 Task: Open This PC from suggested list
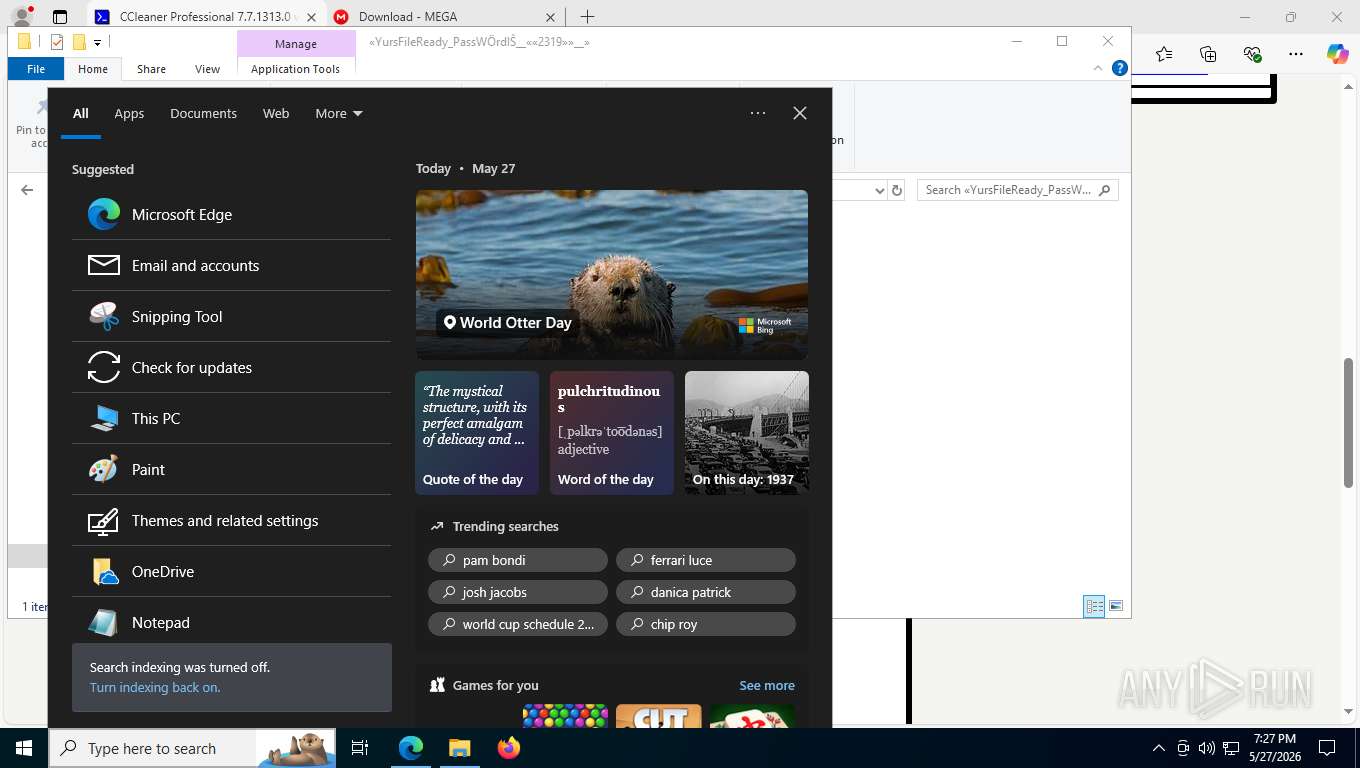[231, 418]
